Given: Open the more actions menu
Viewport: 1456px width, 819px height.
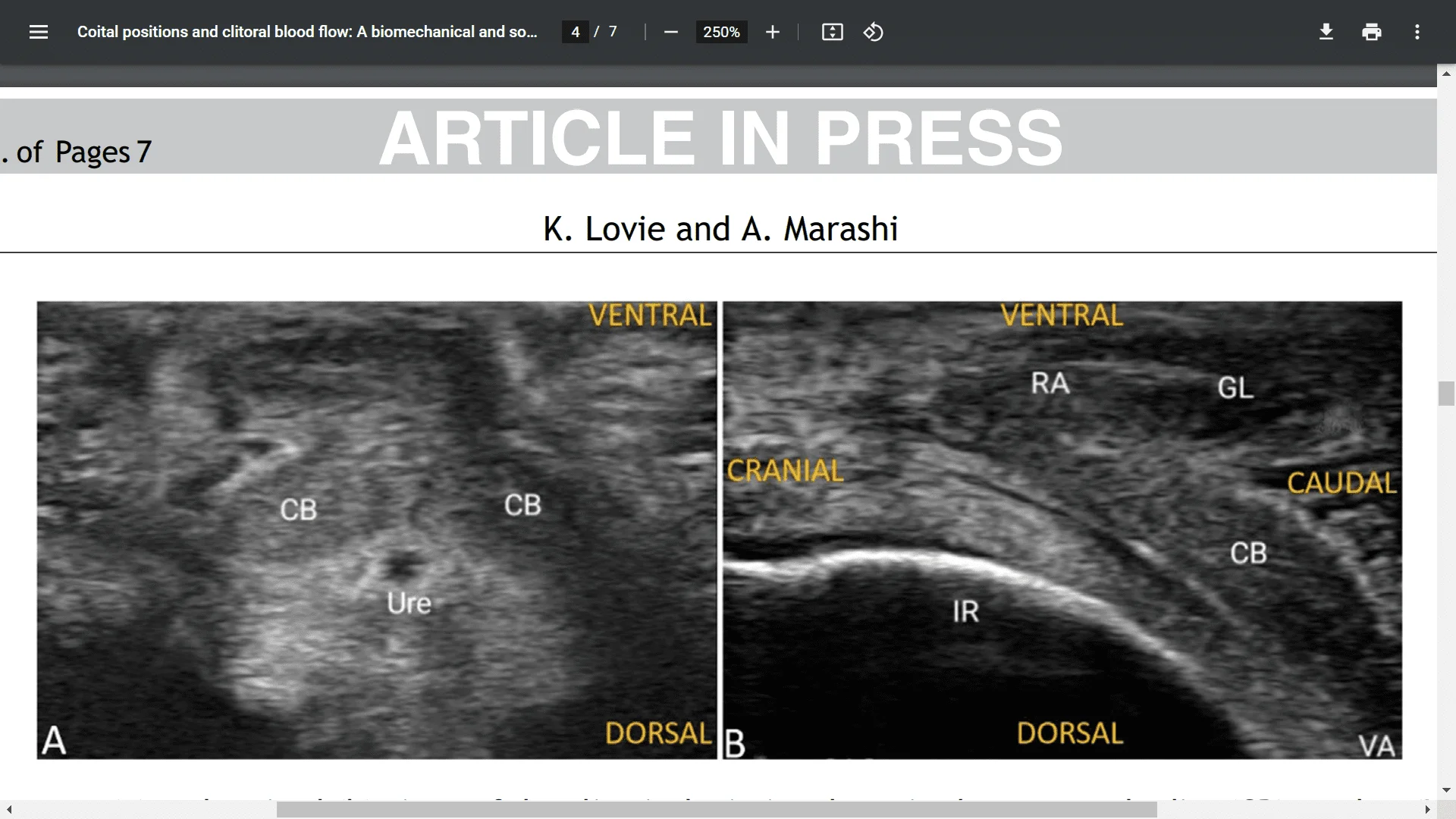Looking at the screenshot, I should (1417, 32).
